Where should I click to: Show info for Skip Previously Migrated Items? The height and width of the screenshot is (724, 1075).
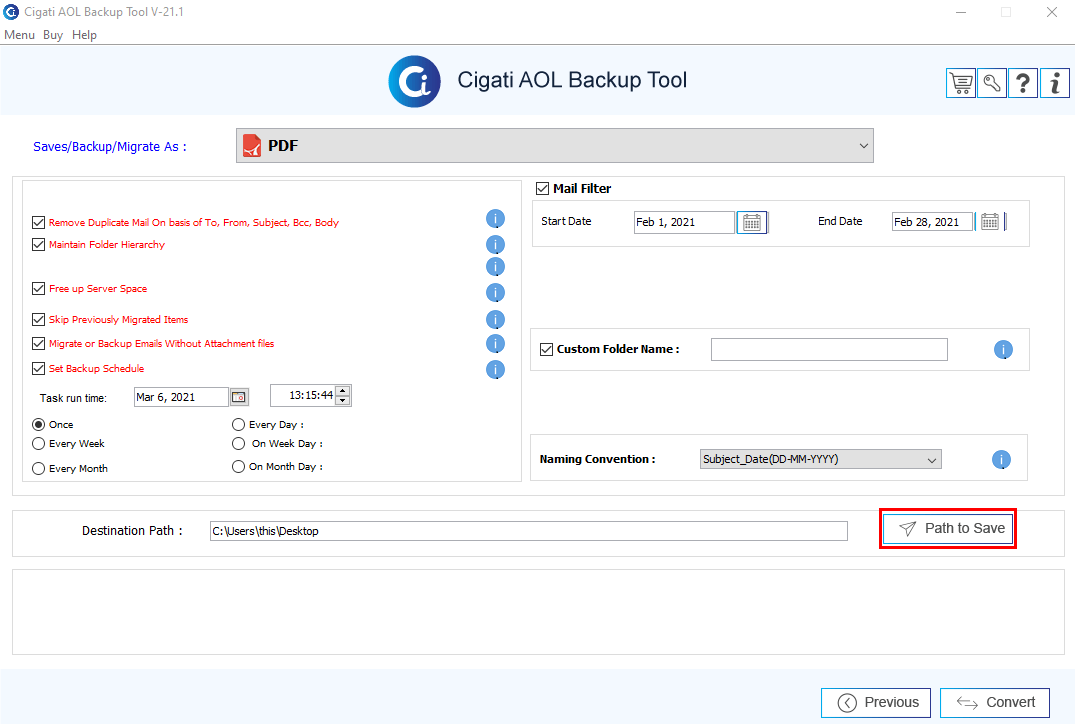[x=495, y=319]
